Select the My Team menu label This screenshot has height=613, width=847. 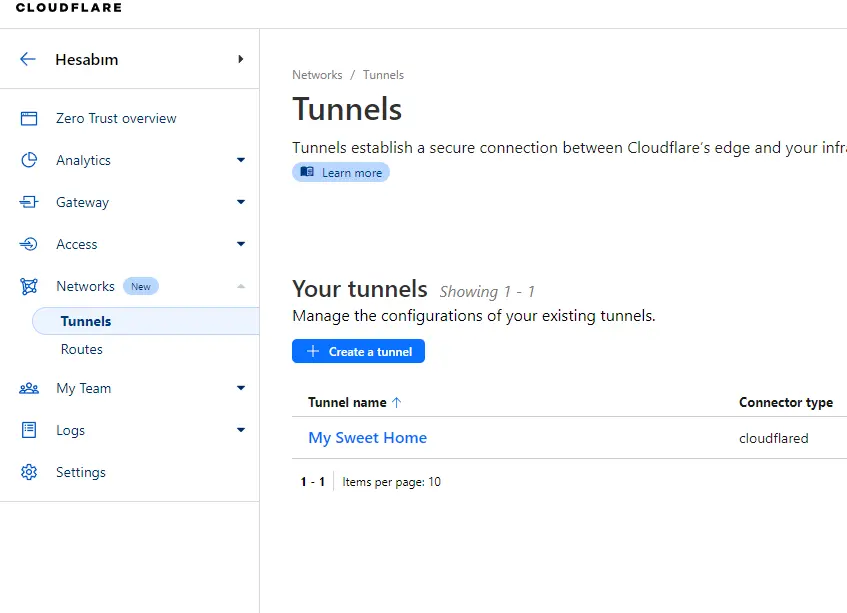[84, 388]
